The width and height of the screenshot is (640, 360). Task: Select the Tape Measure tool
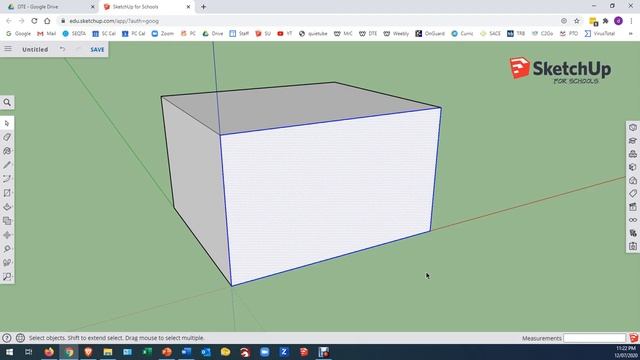[7, 249]
